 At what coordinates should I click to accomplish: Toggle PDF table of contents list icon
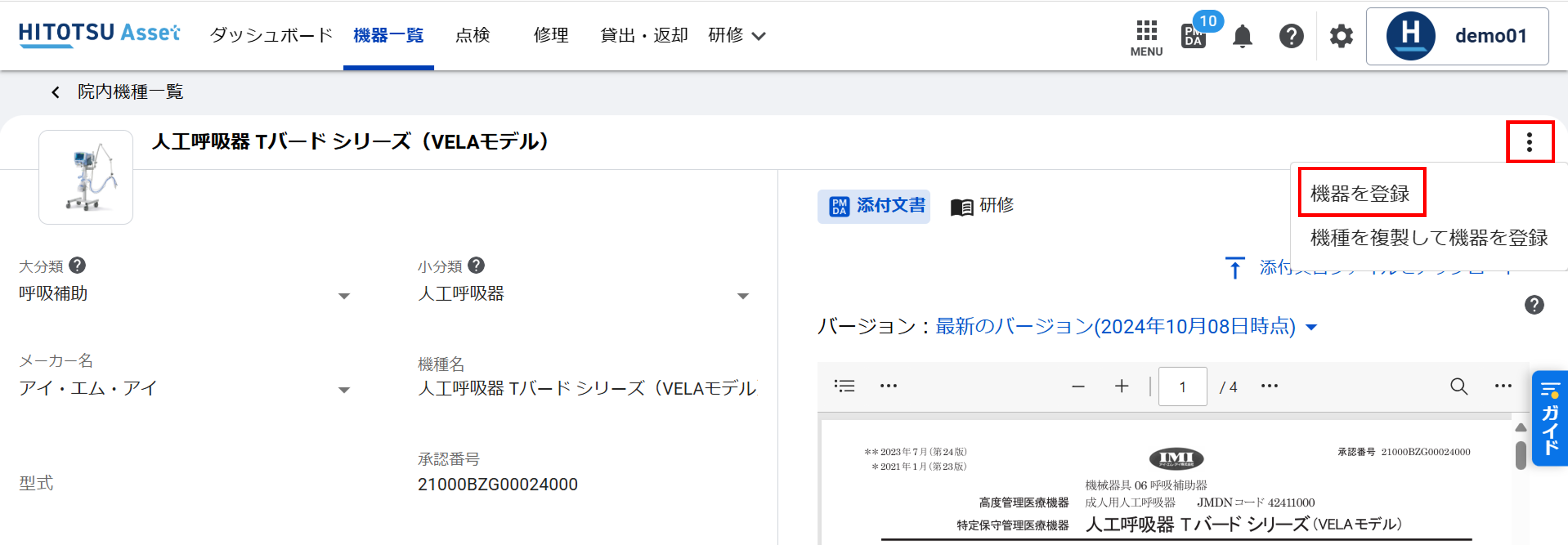pyautogui.click(x=844, y=386)
